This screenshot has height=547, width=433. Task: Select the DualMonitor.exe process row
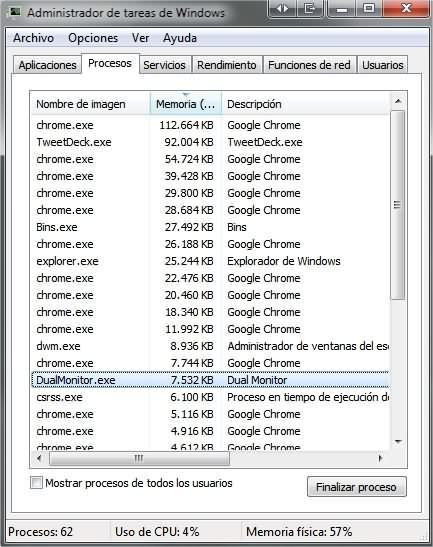(x=210, y=380)
